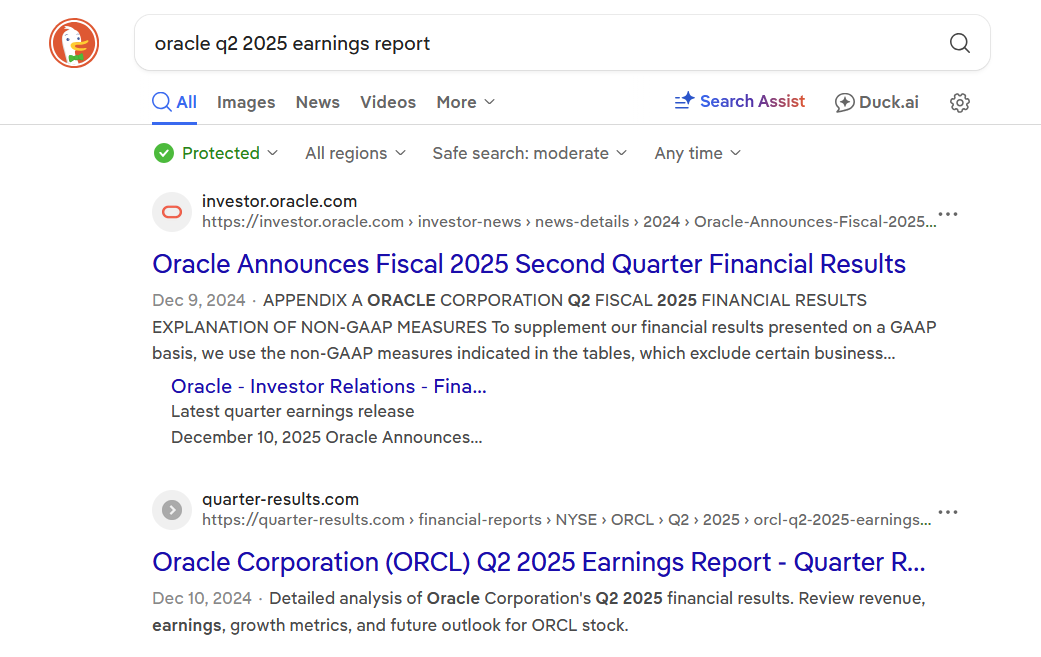Click the investor.oracle.com domain name
The width and height of the screenshot is (1041, 657).
[280, 201]
